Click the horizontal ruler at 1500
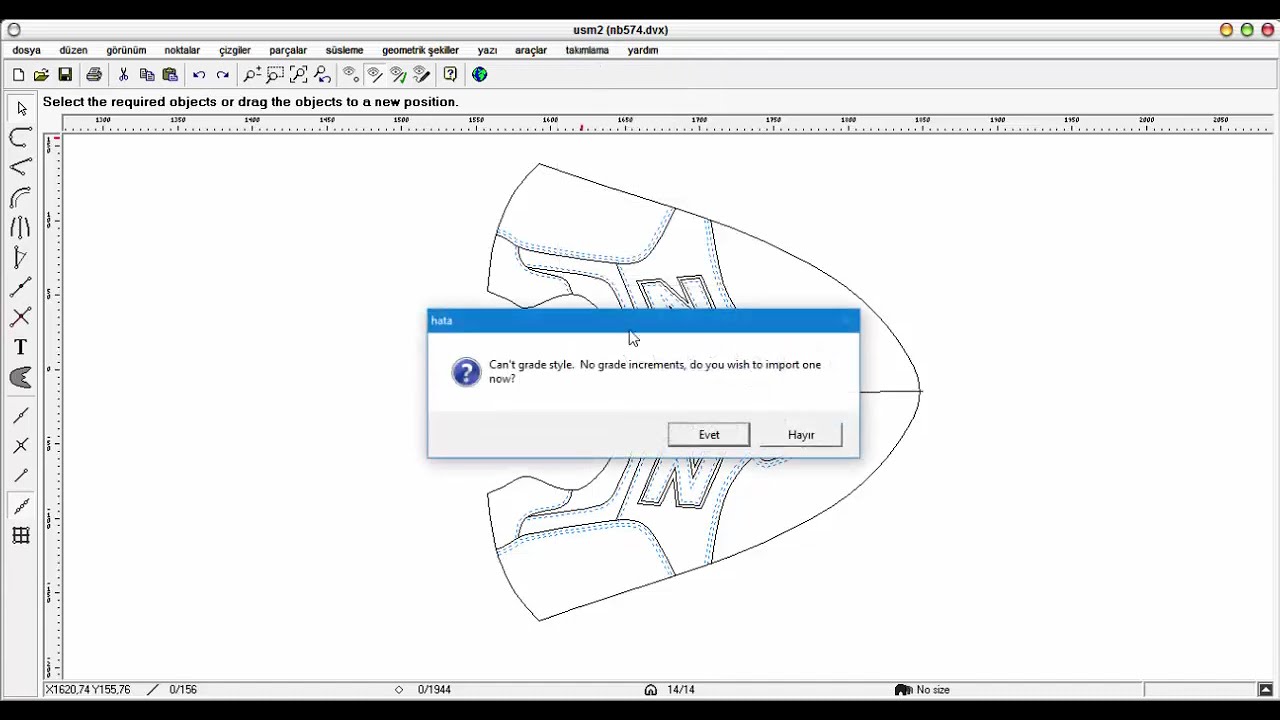Viewport: 1280px width, 720px height. [401, 121]
